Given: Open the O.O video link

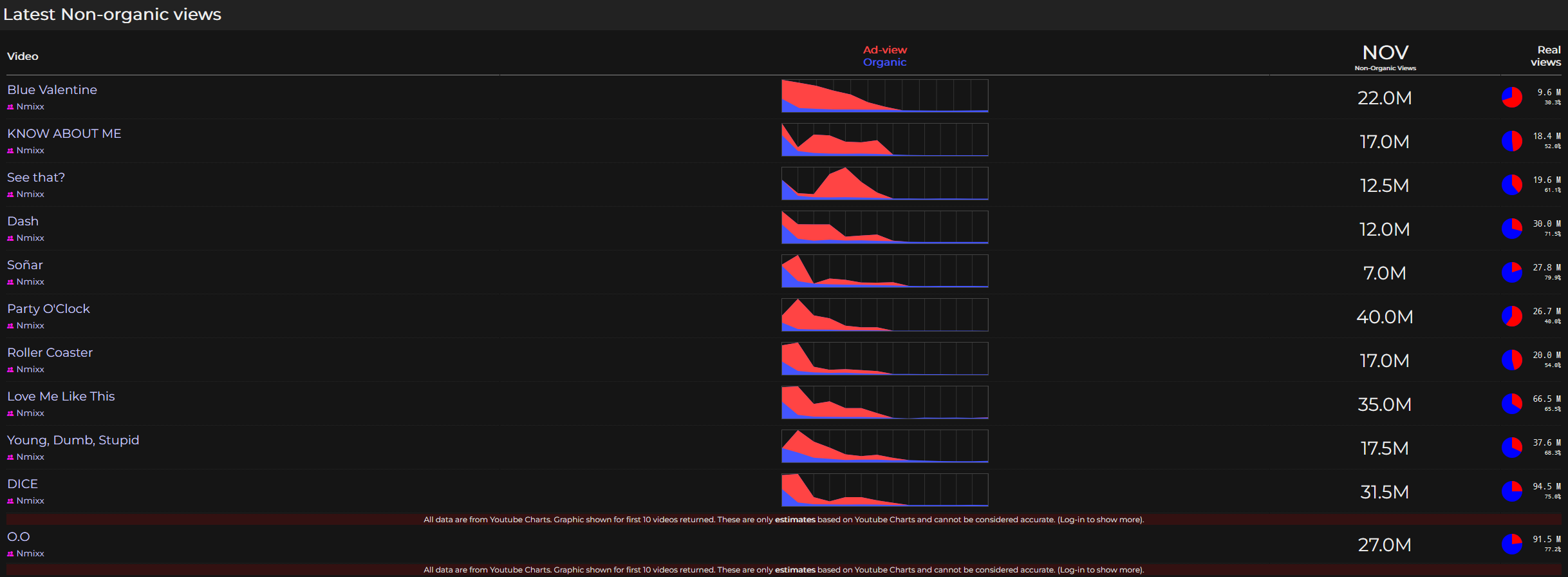Looking at the screenshot, I should 19,536.
